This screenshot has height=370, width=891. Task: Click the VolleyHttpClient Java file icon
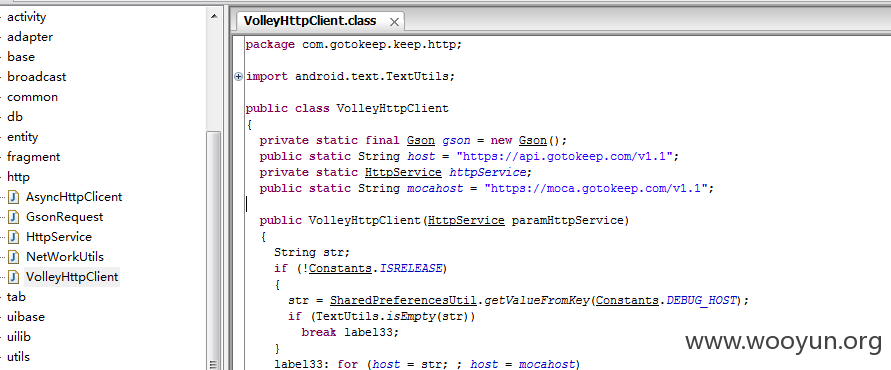(14, 277)
